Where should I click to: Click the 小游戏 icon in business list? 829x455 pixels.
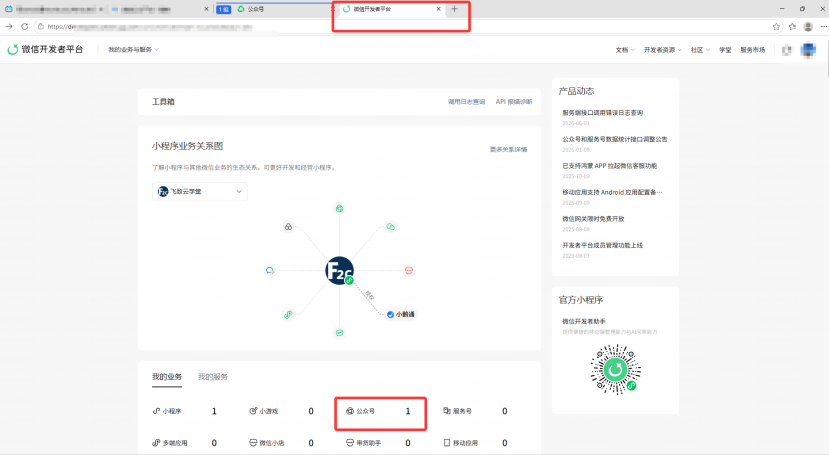point(253,411)
